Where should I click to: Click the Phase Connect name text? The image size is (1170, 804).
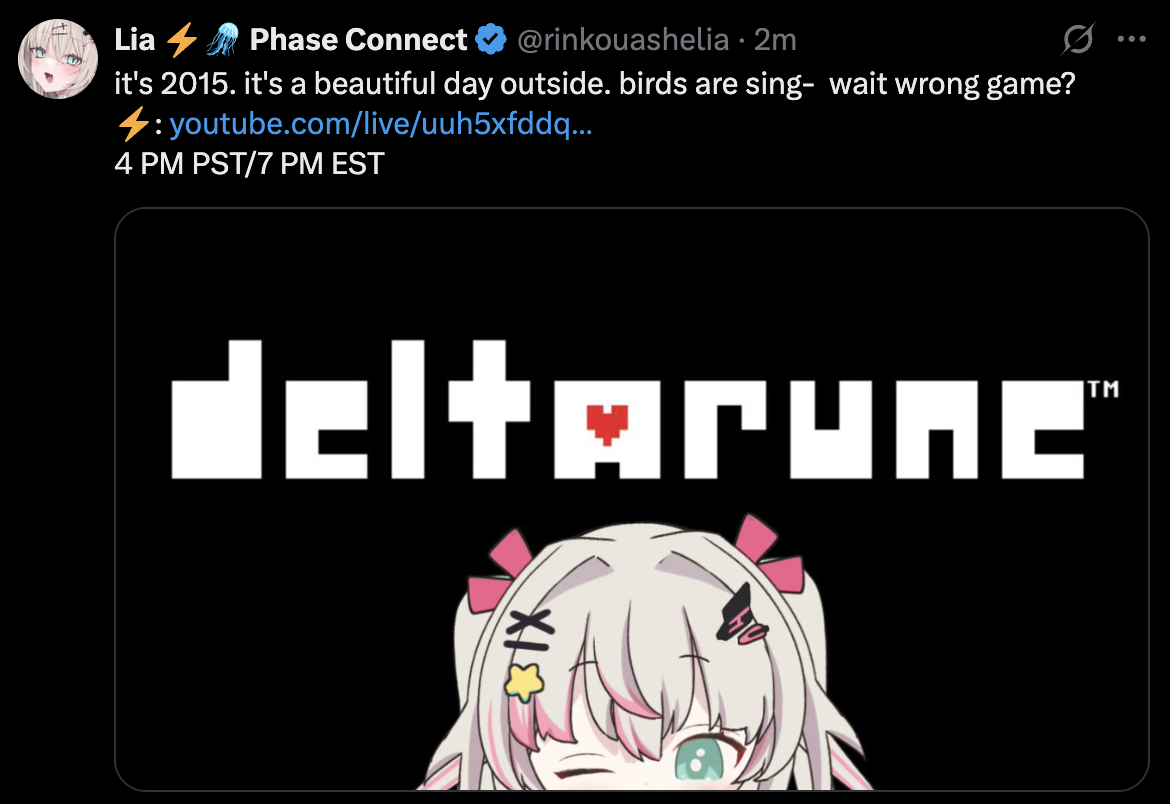point(358,40)
